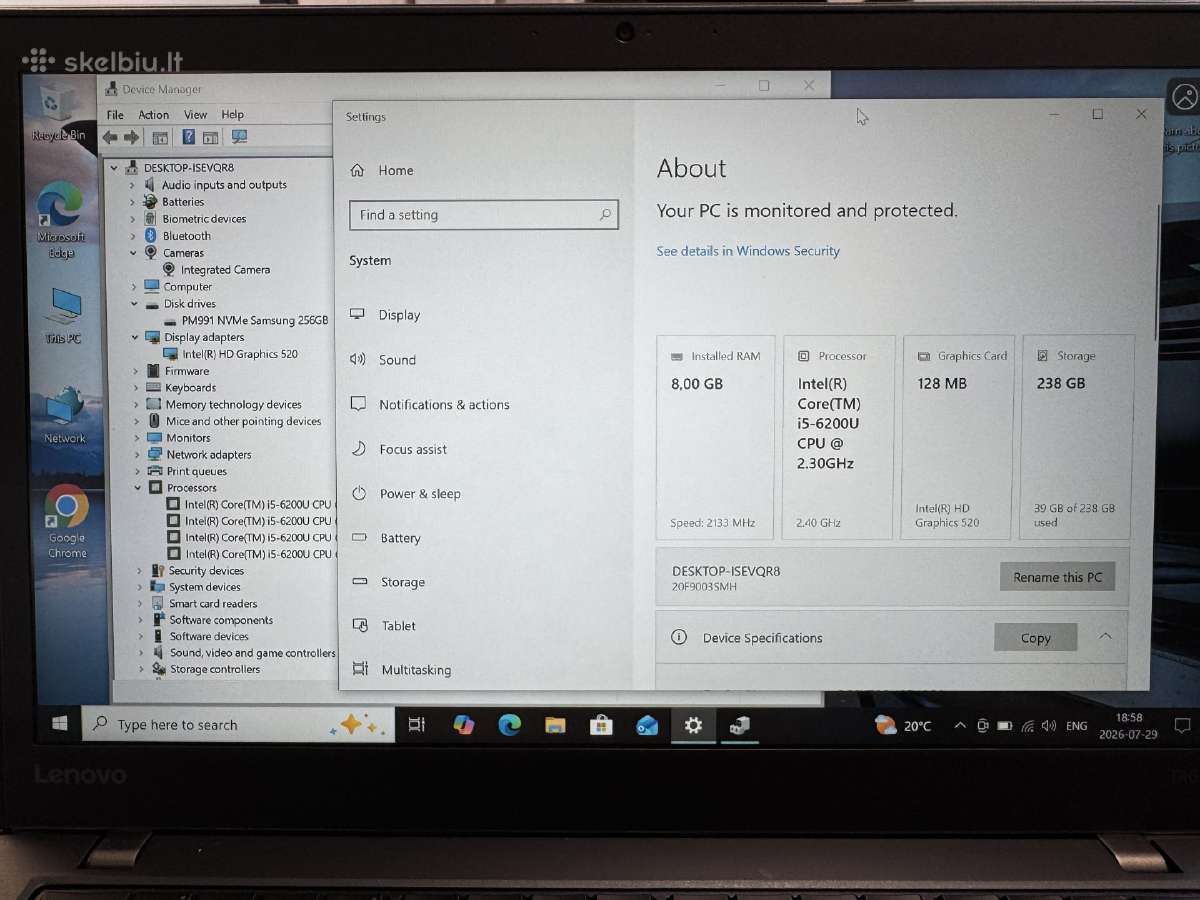Open Display settings in the sidebar
The width and height of the screenshot is (1200, 900).
(400, 315)
